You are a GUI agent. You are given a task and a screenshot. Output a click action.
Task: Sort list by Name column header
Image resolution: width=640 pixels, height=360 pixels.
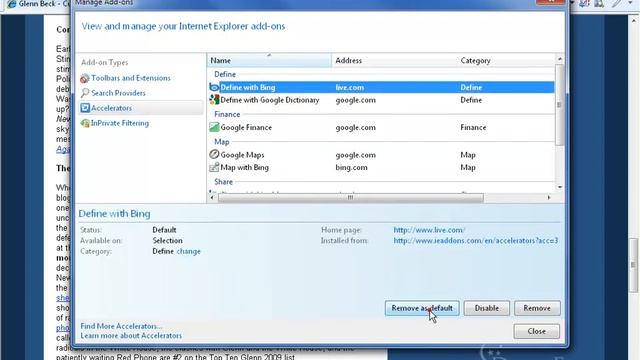click(x=269, y=60)
